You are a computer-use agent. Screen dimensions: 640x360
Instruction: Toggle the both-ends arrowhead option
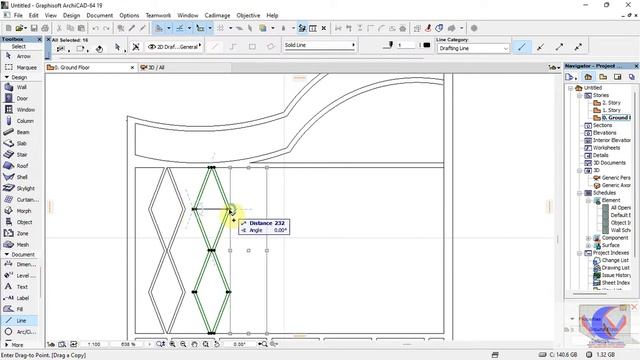point(578,47)
